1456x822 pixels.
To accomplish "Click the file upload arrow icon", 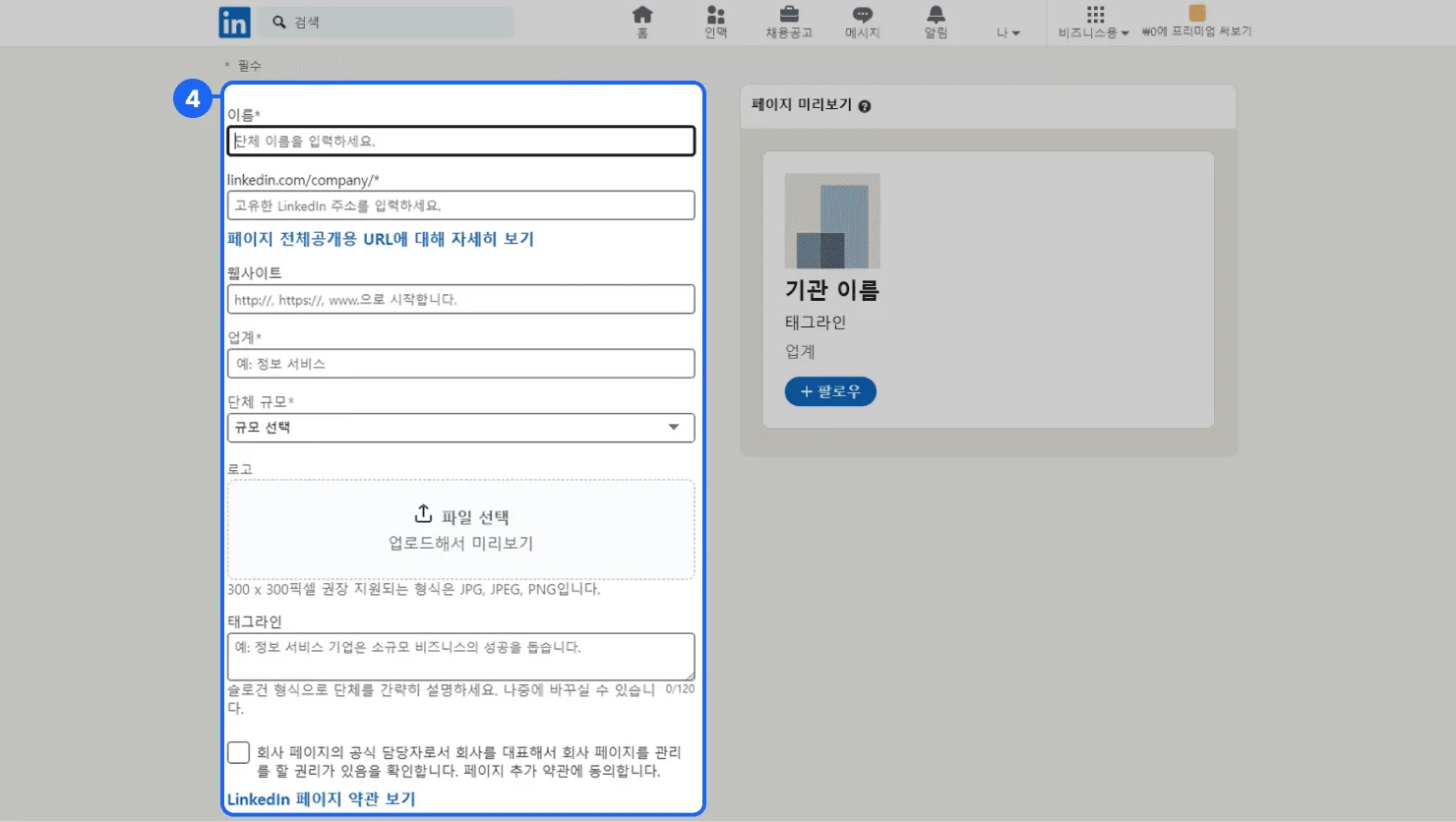I will pyautogui.click(x=423, y=514).
